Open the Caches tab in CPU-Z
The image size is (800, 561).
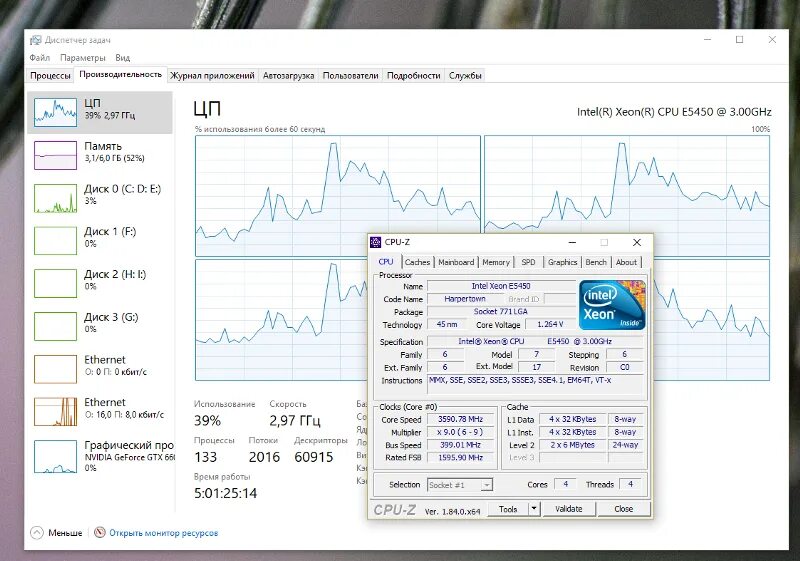click(x=417, y=262)
